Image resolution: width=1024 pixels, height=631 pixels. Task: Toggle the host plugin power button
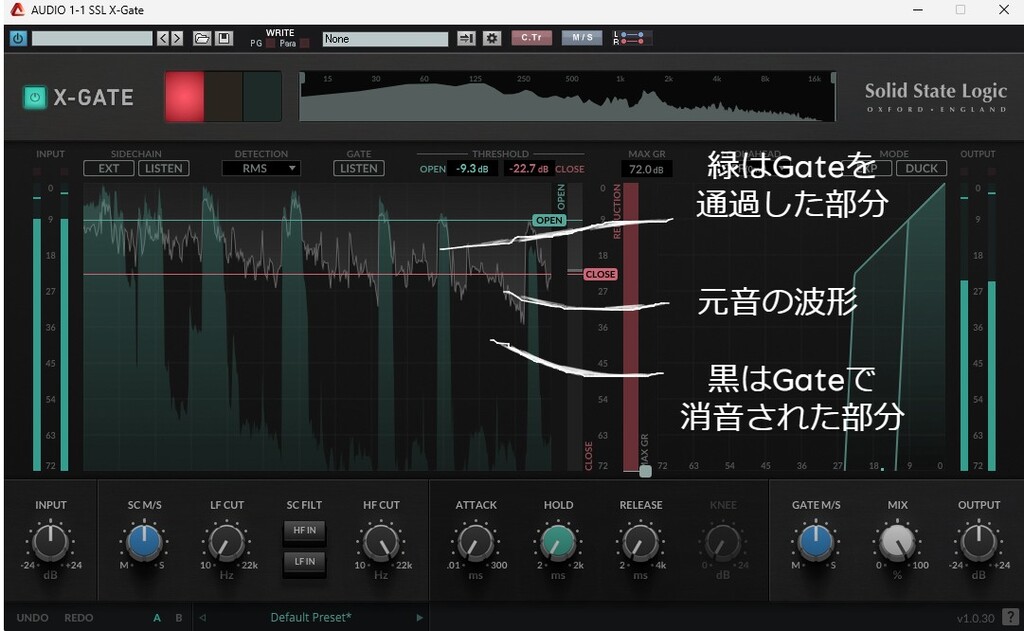18,39
